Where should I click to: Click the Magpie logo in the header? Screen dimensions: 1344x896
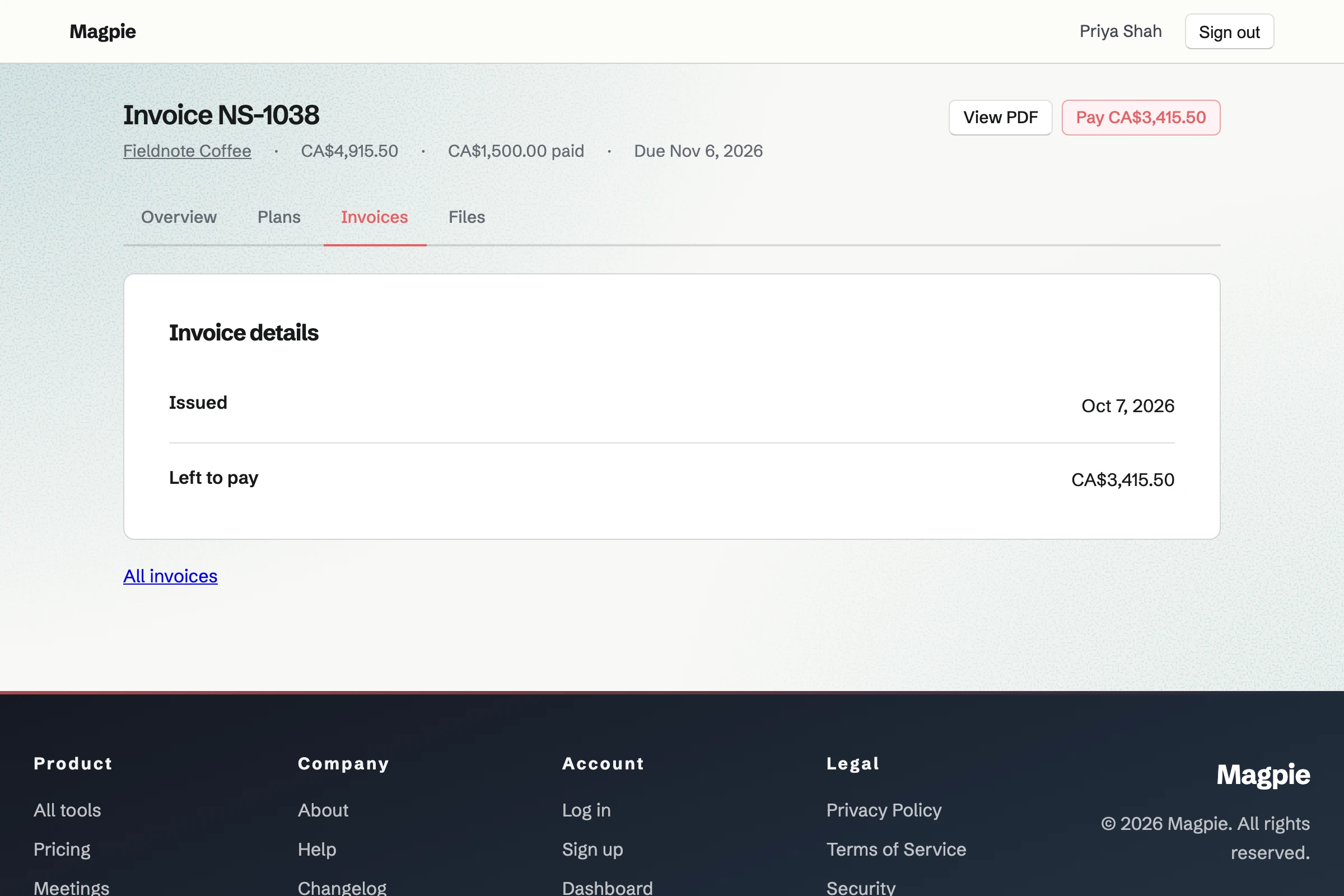[102, 31]
